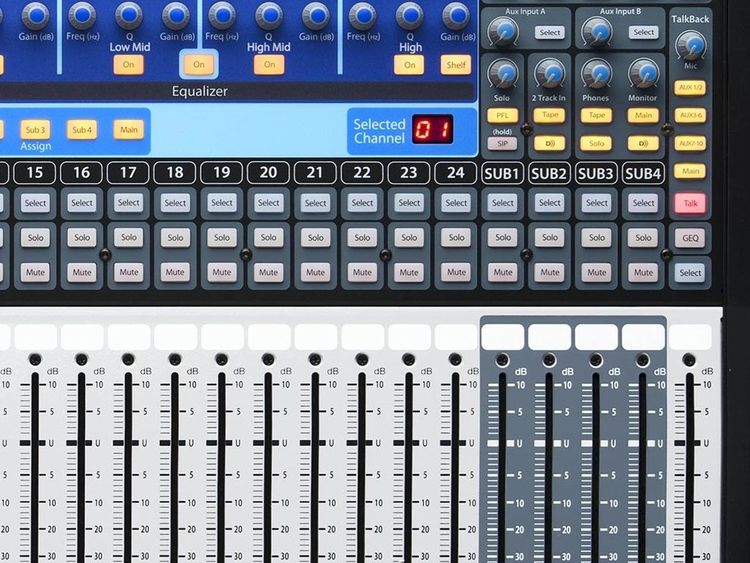750x563 pixels.
Task: Enable Tape under 2 Track In
Action: 549,115
